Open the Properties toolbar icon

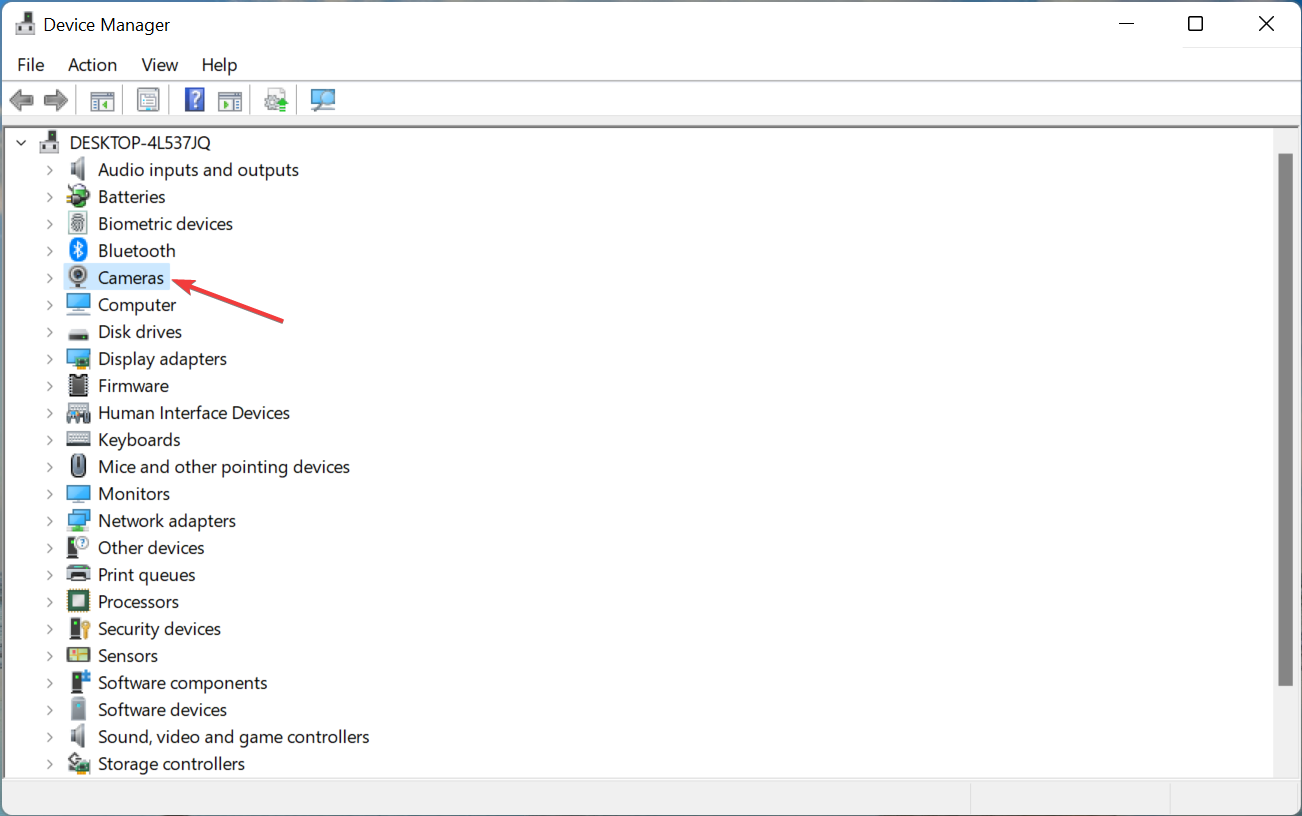(x=148, y=100)
